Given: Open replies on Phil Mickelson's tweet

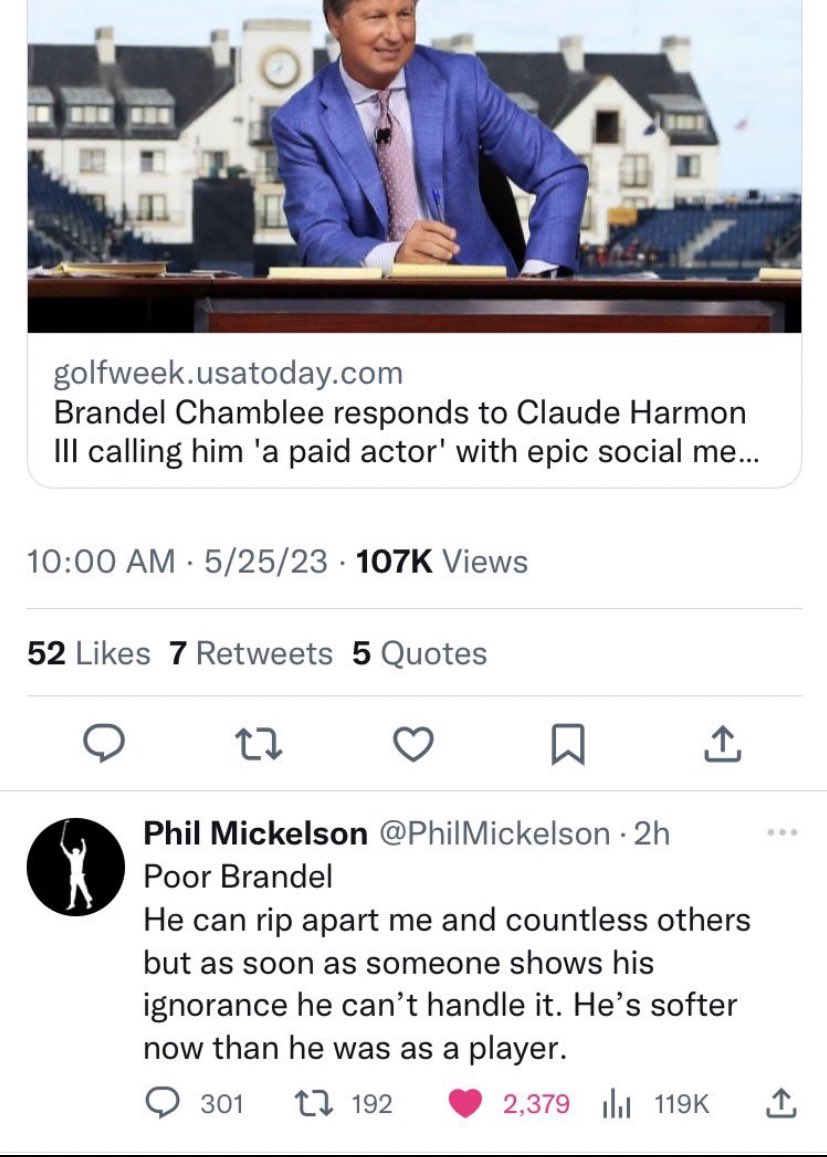Looking at the screenshot, I should [161, 1103].
